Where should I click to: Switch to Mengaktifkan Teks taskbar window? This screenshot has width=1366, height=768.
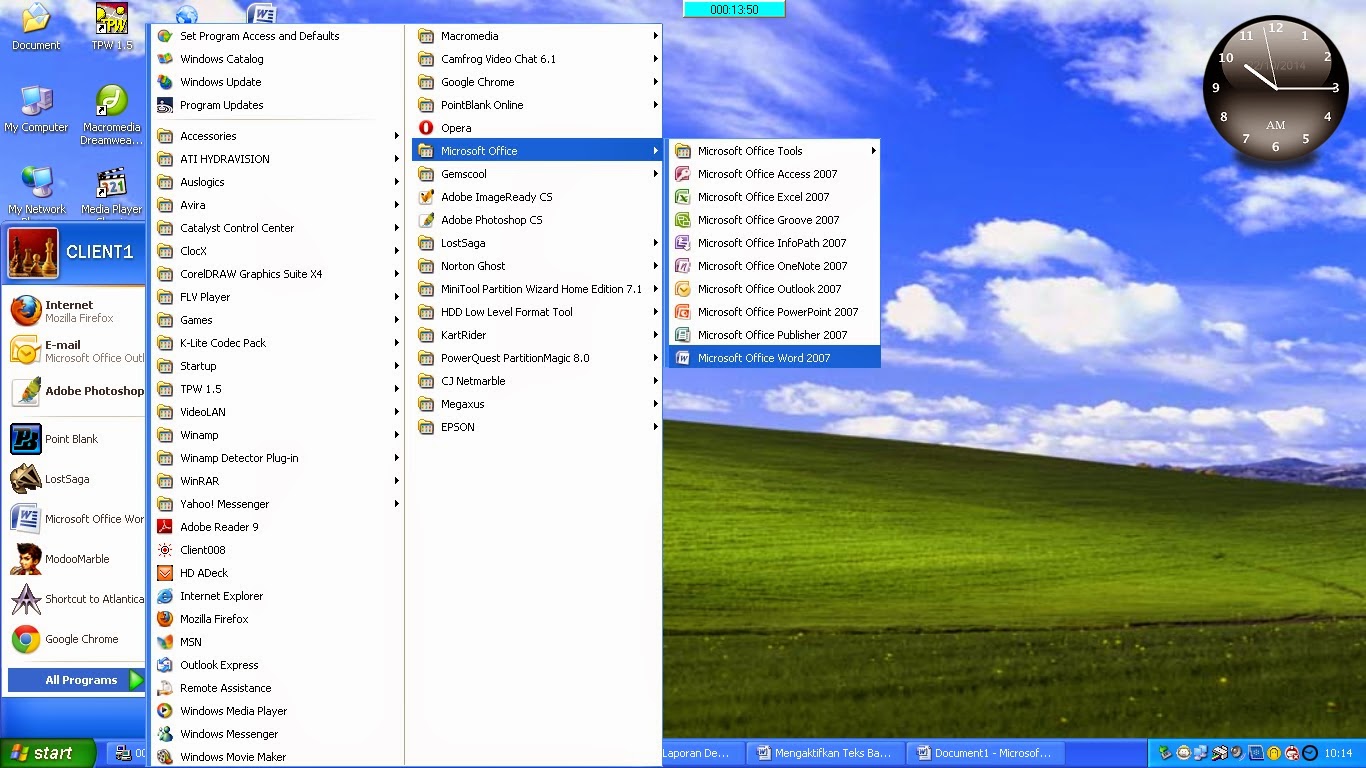(826, 753)
